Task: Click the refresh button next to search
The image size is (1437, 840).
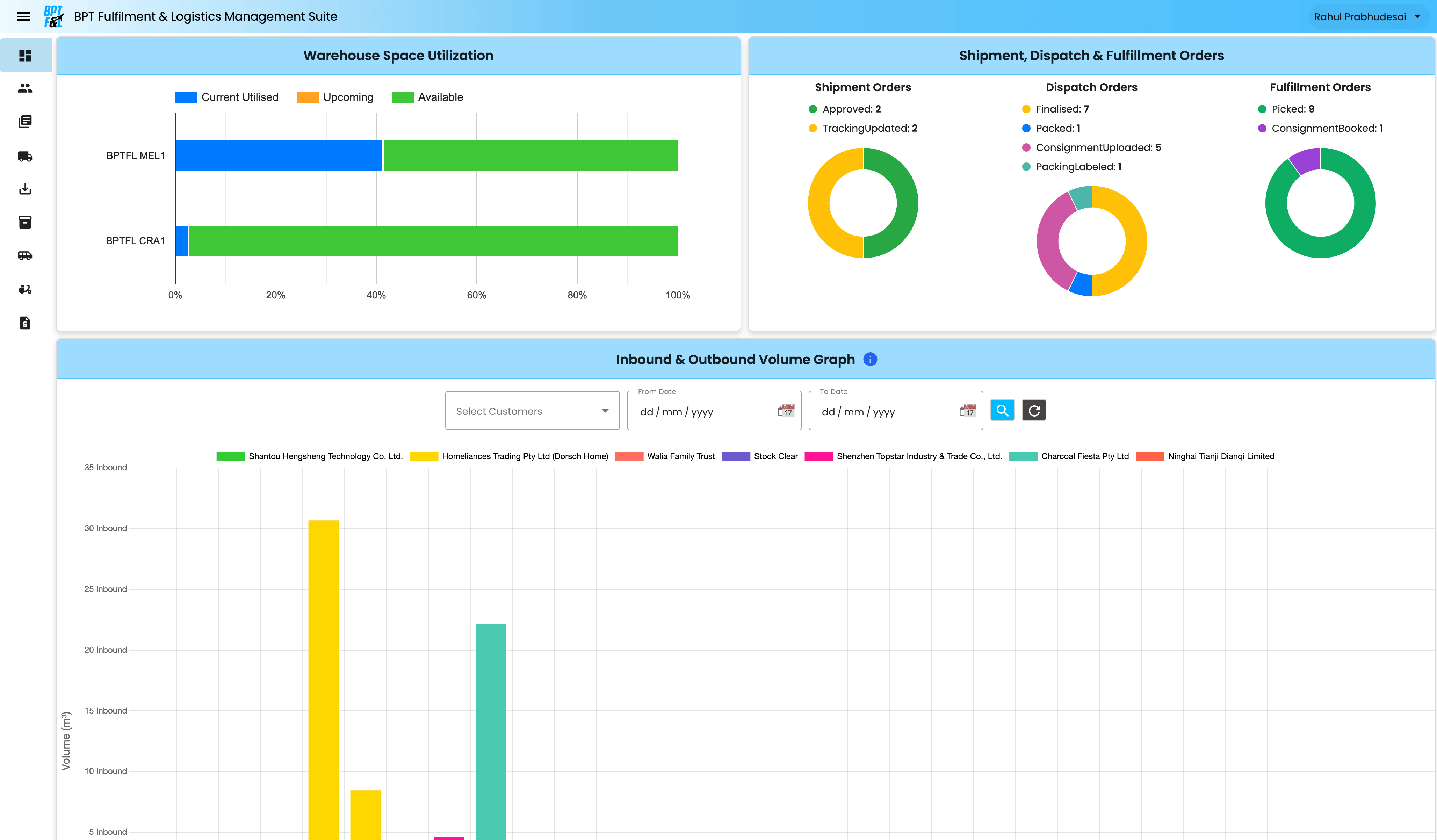Action: (x=1034, y=410)
